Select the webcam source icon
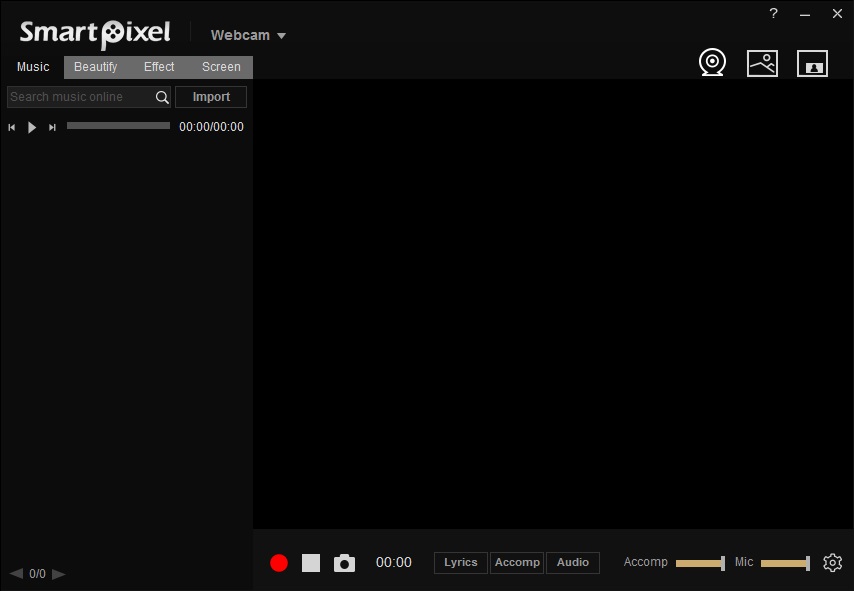 coord(712,62)
